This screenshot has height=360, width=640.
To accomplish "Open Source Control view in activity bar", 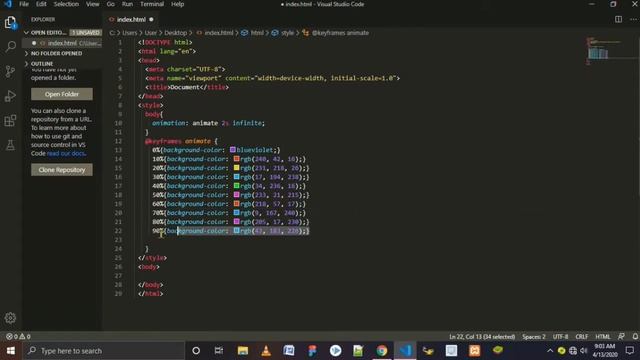I will click(x=11, y=71).
